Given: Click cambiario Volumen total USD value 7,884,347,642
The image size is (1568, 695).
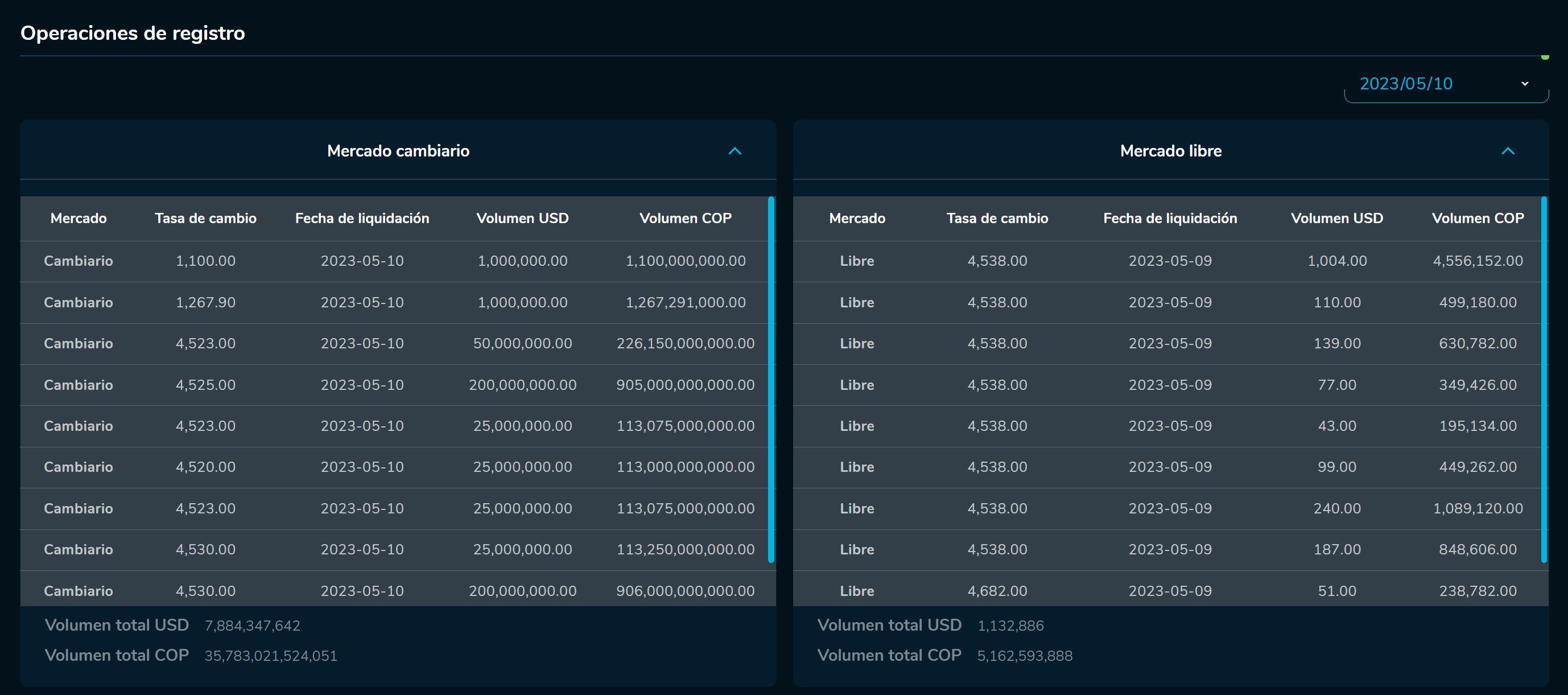Looking at the screenshot, I should (x=252, y=626).
